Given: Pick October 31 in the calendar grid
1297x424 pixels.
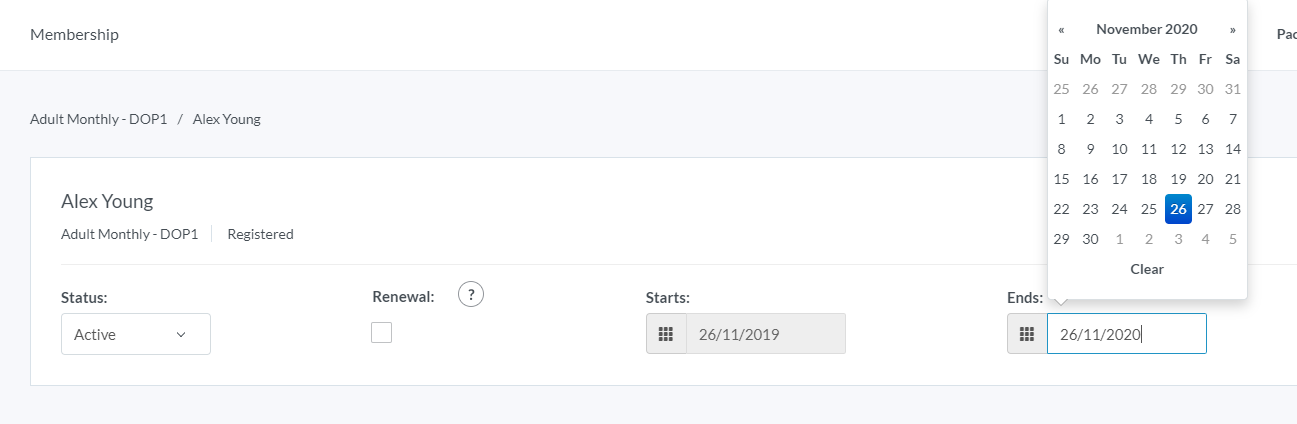Looking at the screenshot, I should 1233,89.
